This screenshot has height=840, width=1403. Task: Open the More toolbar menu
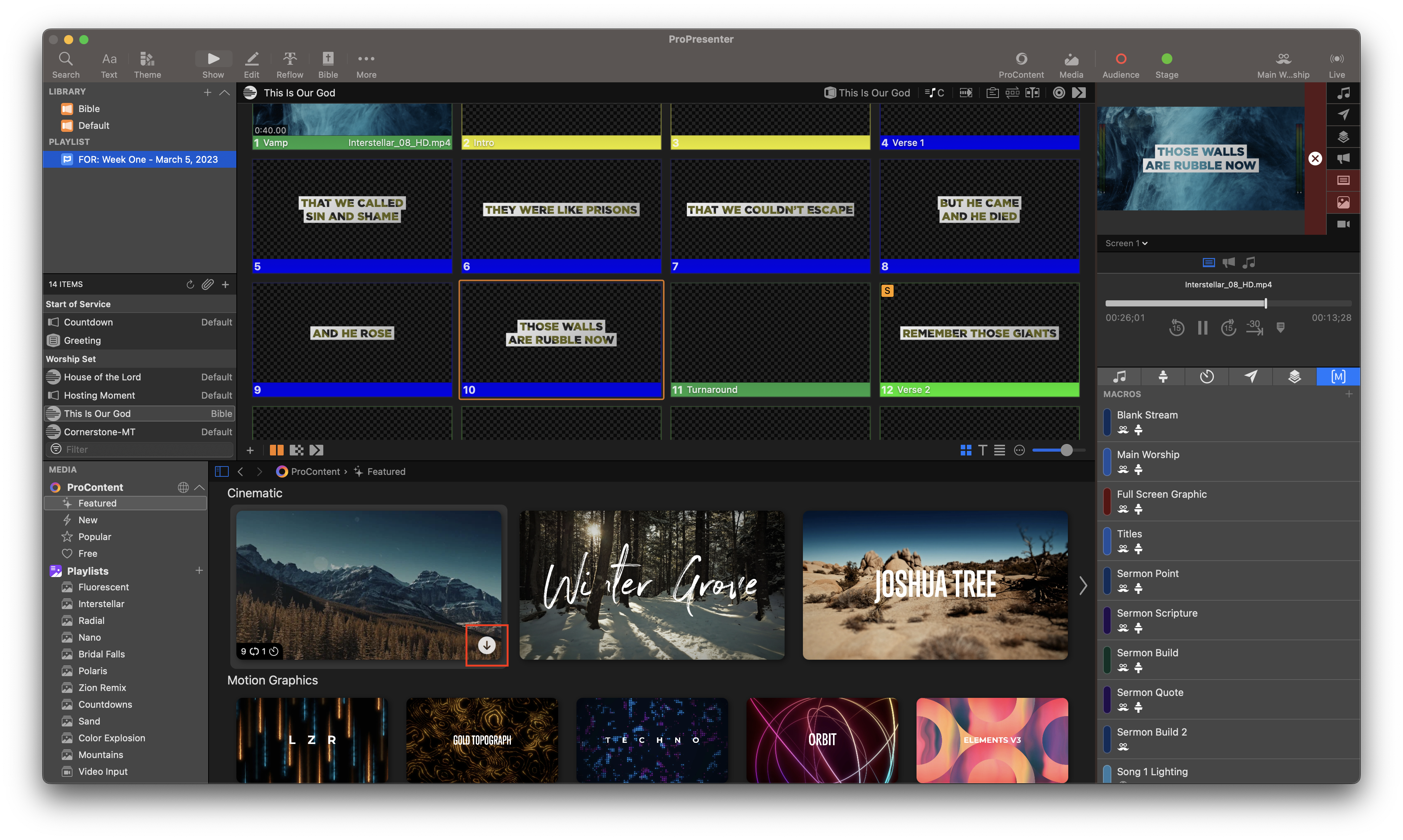click(366, 65)
